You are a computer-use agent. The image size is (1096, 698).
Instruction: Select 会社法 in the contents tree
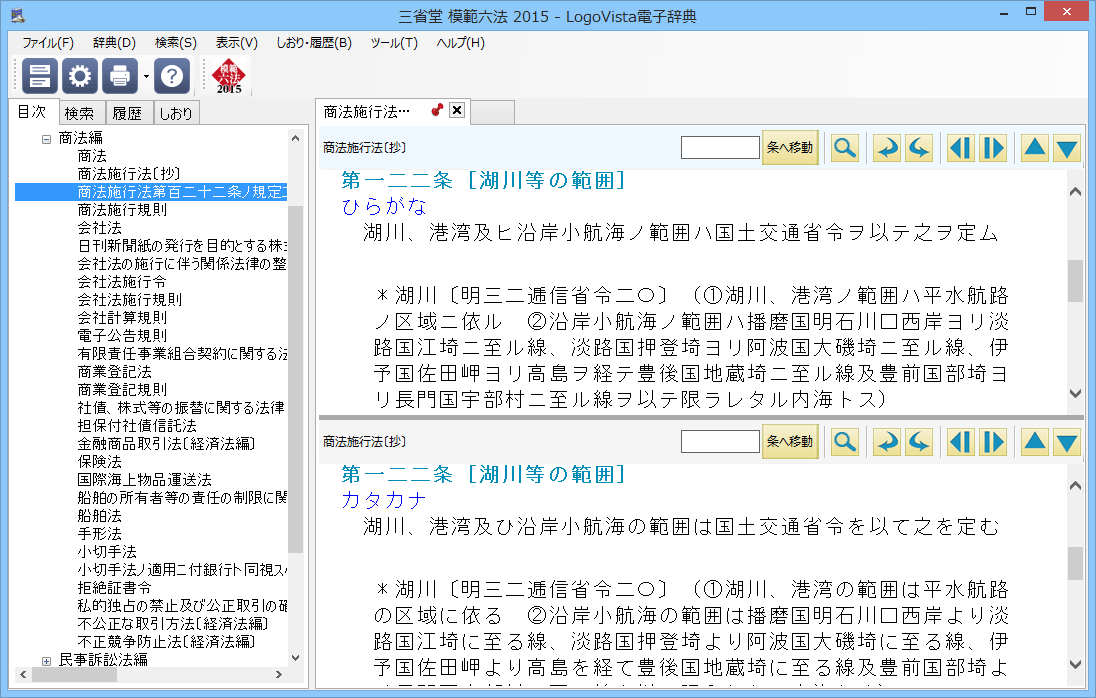tap(100, 228)
